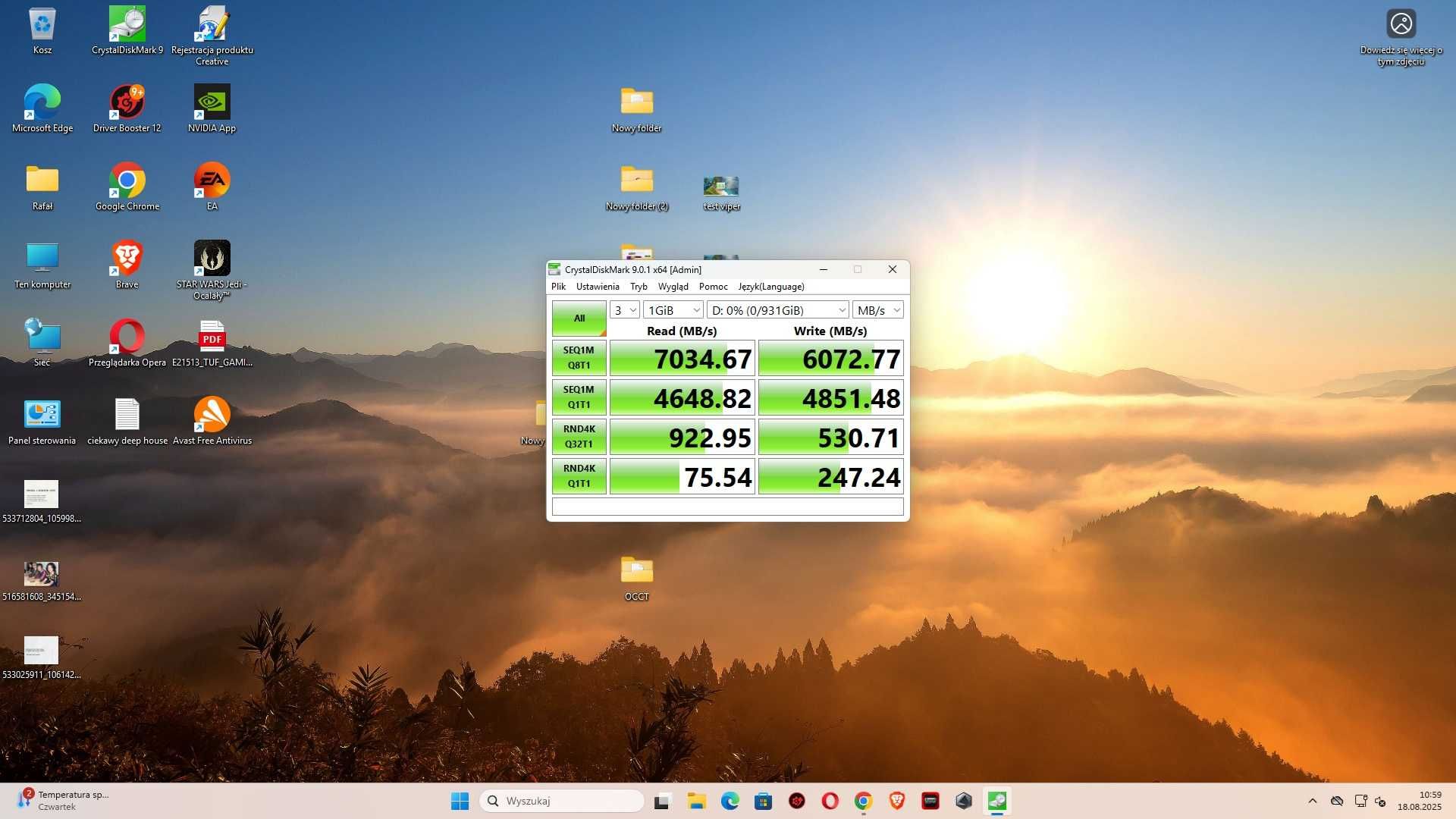This screenshot has height=819, width=1456.
Task: Select the E21513_TUF_GAMI PDF file
Action: coord(212,344)
